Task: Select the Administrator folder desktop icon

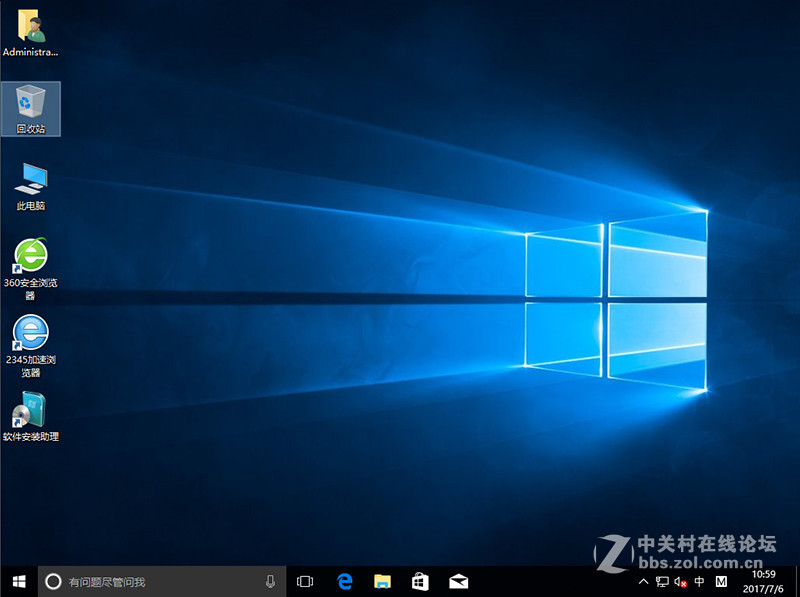Action: pyautogui.click(x=31, y=32)
